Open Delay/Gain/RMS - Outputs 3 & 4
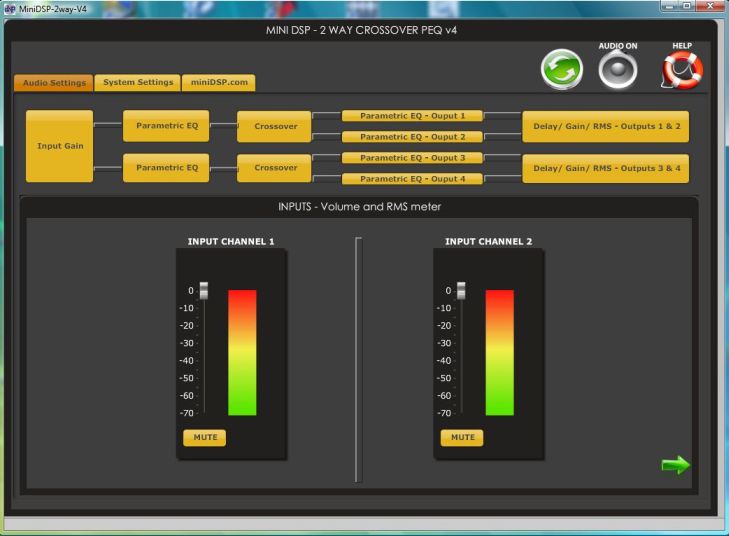 pos(606,168)
